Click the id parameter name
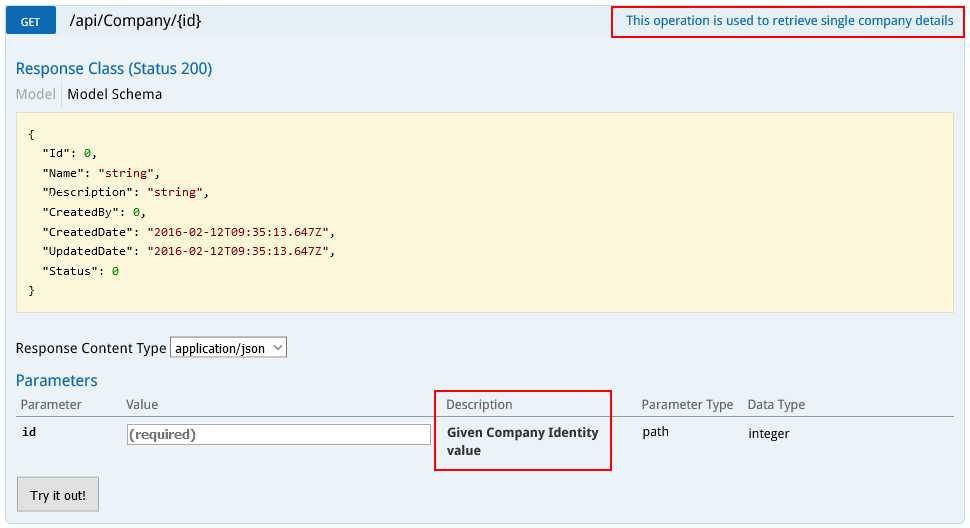 pos(28,432)
